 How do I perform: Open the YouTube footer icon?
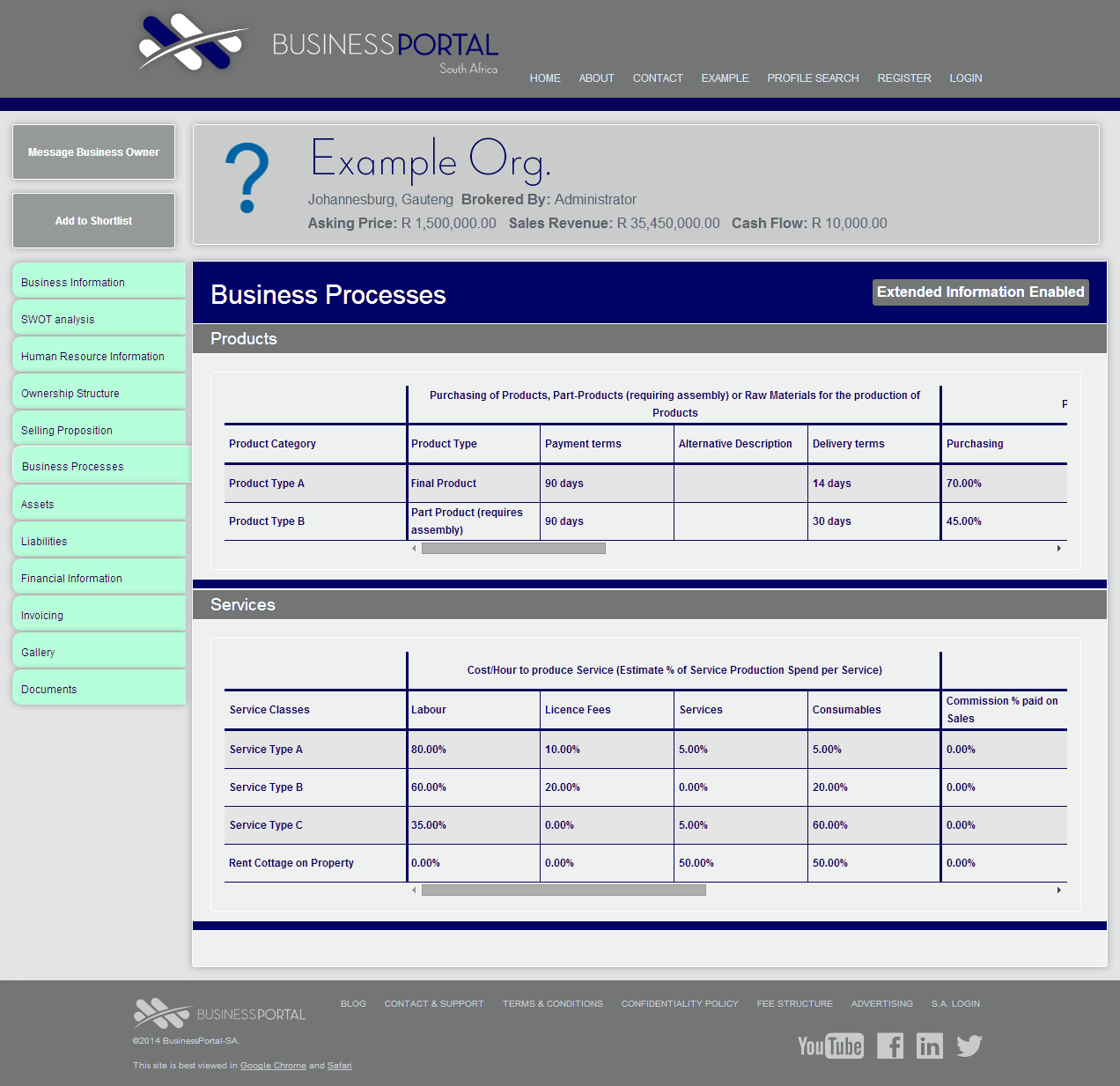(x=830, y=1045)
